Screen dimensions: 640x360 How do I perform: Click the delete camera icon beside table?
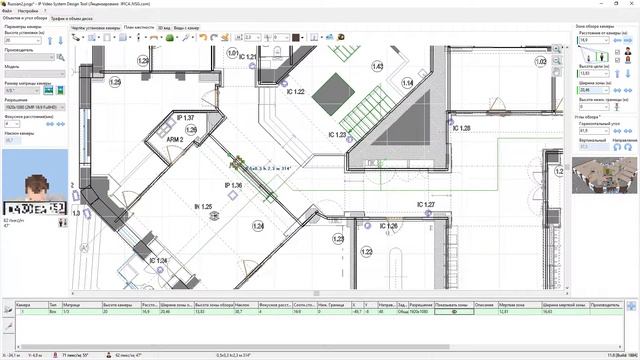(x=8, y=325)
